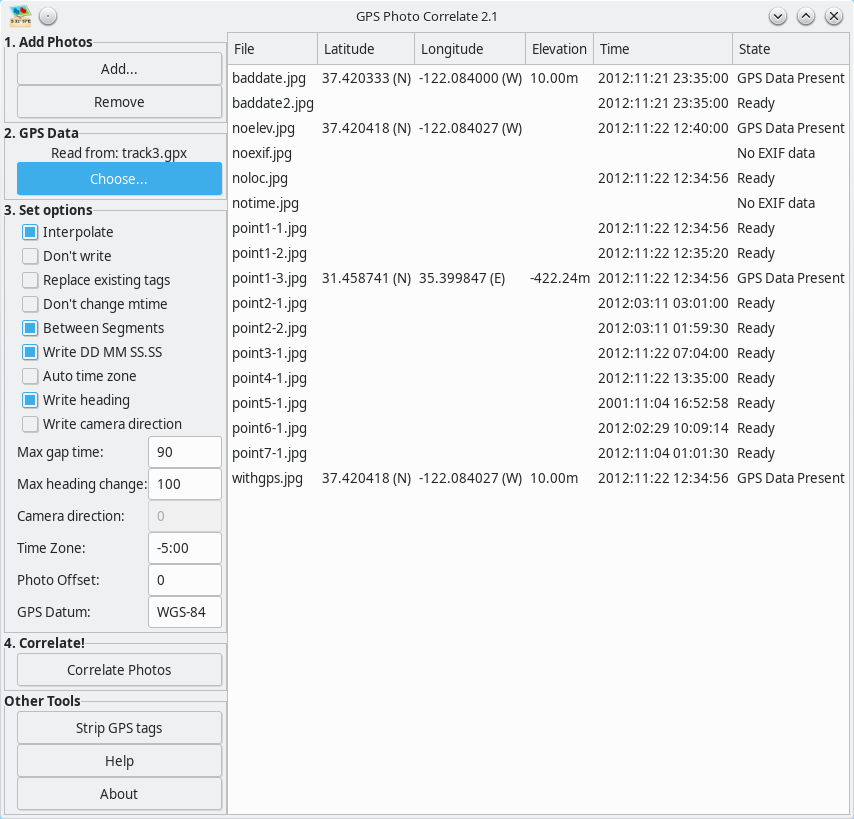Select the point1-3.jpg row
The height and width of the screenshot is (819, 854).
270,278
